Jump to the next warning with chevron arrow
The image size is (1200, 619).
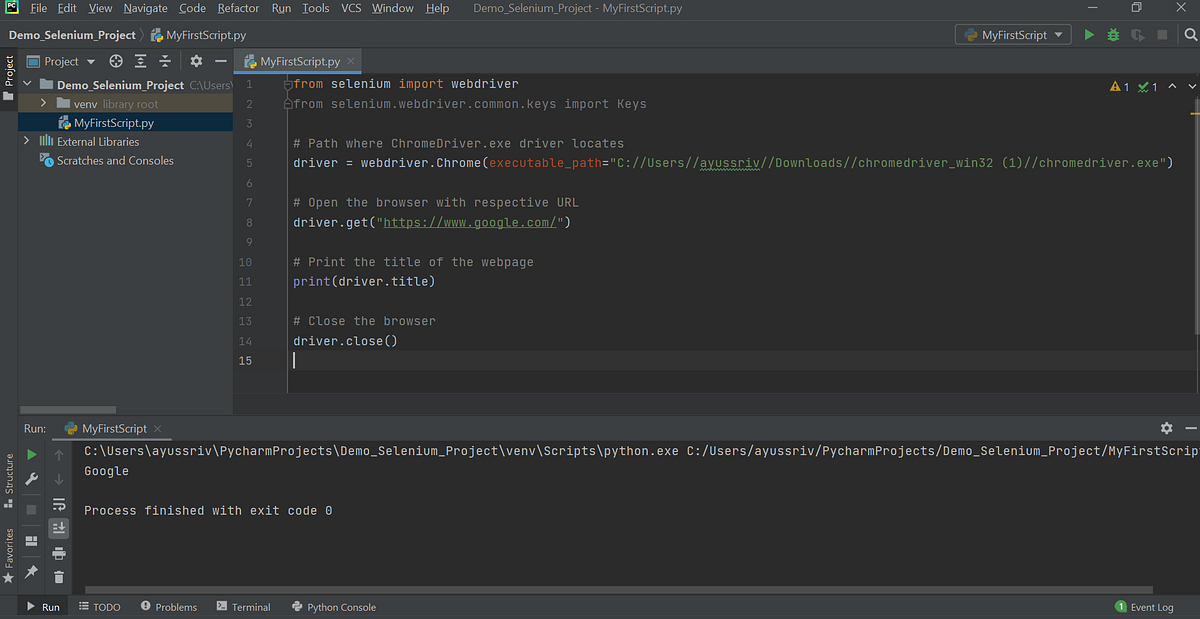(1192, 86)
